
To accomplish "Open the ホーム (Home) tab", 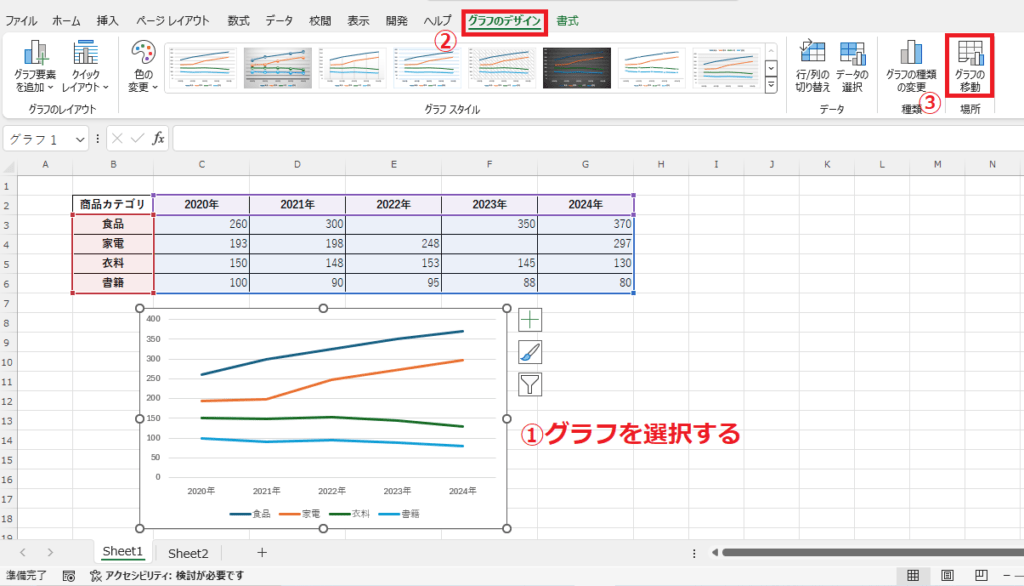I will [x=66, y=21].
